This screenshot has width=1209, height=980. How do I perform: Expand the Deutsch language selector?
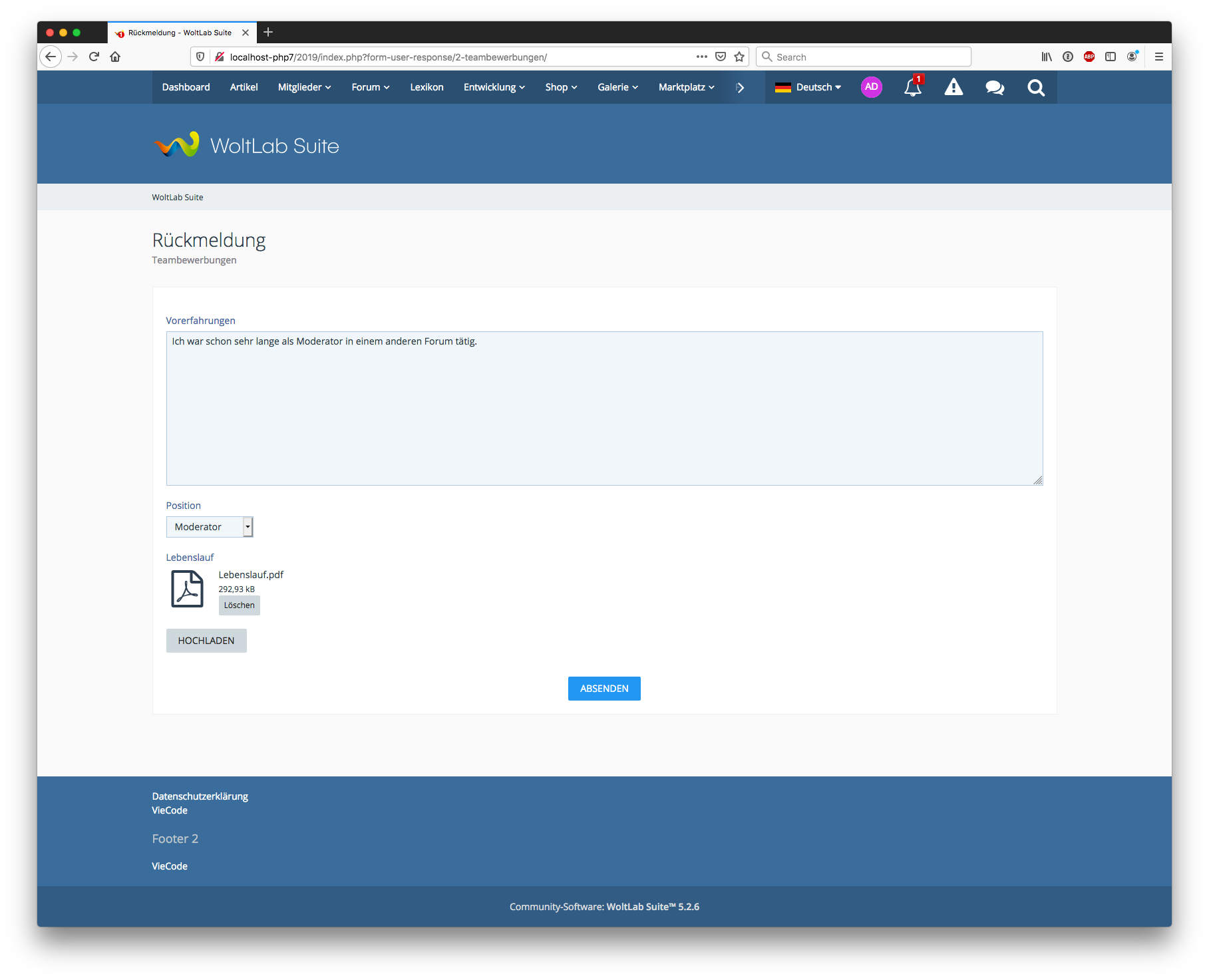[x=808, y=87]
